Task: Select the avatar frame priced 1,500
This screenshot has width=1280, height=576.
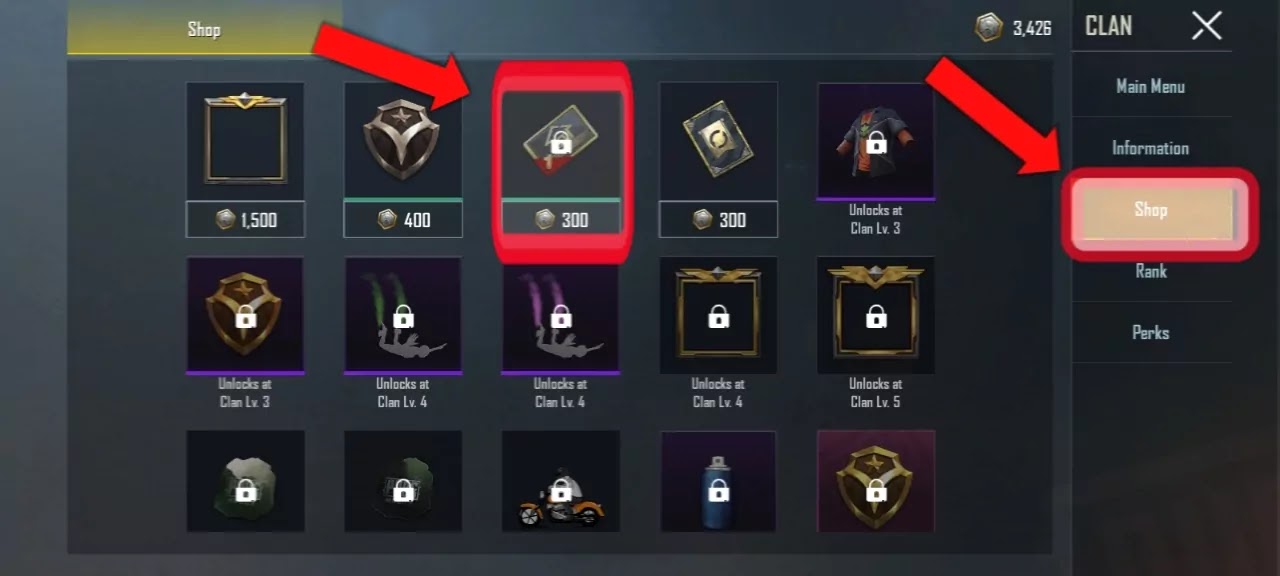Action: pyautogui.click(x=245, y=160)
